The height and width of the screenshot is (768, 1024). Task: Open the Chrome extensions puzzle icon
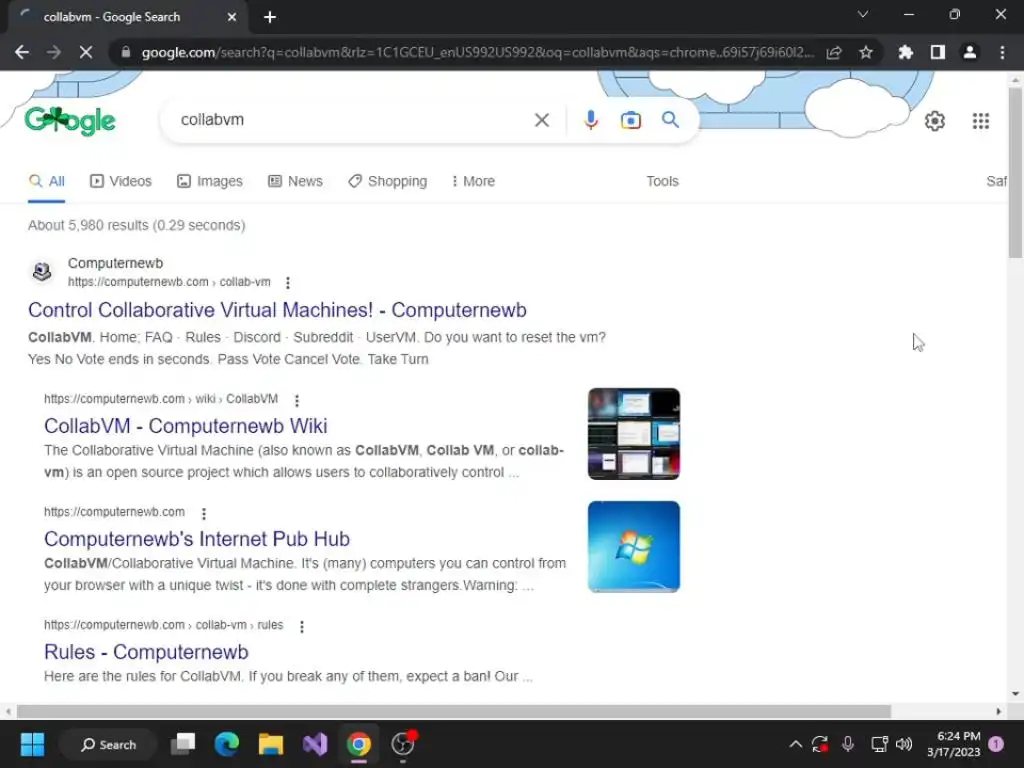(x=906, y=52)
